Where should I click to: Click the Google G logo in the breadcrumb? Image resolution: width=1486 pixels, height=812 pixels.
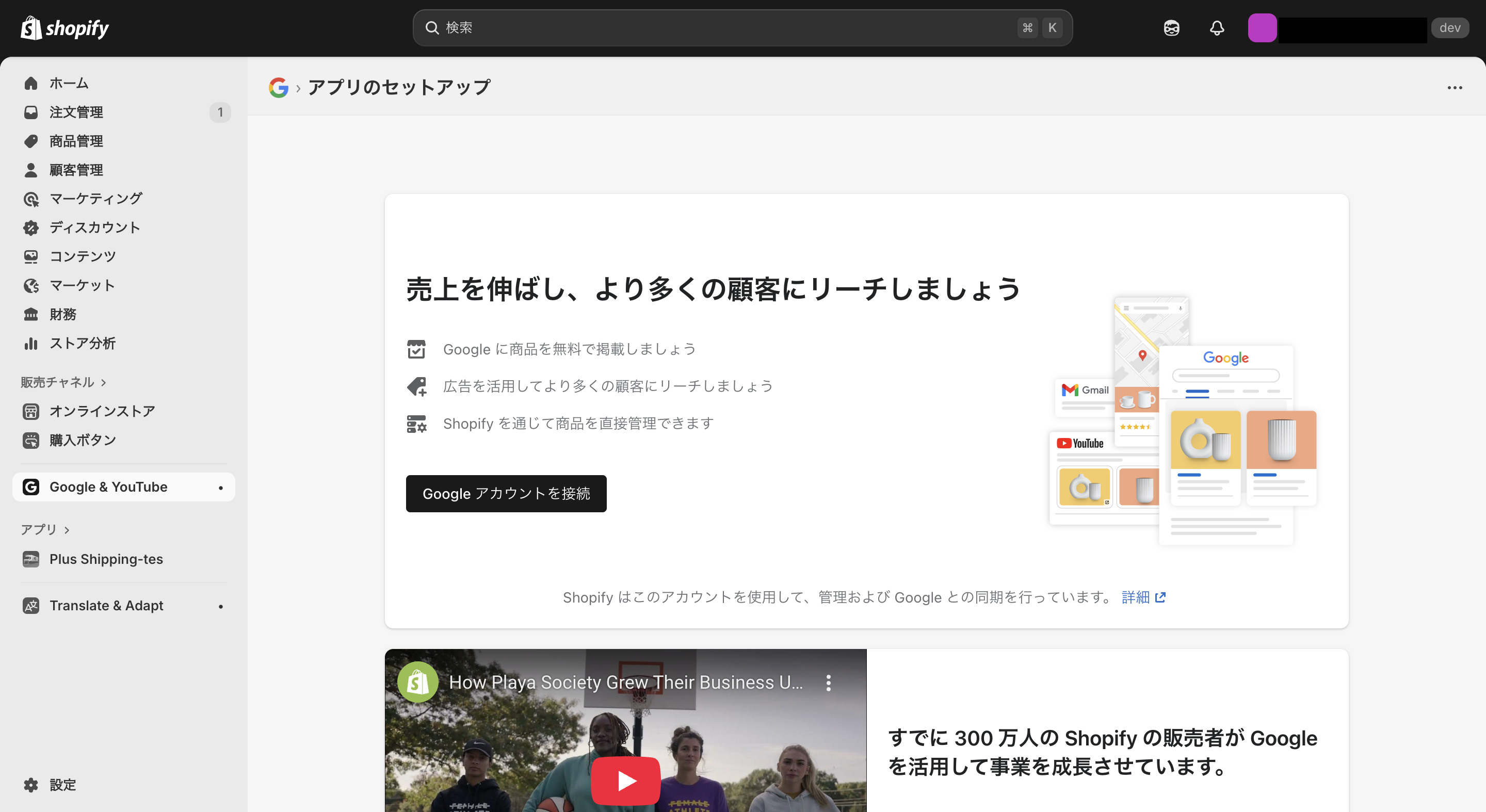tap(278, 87)
